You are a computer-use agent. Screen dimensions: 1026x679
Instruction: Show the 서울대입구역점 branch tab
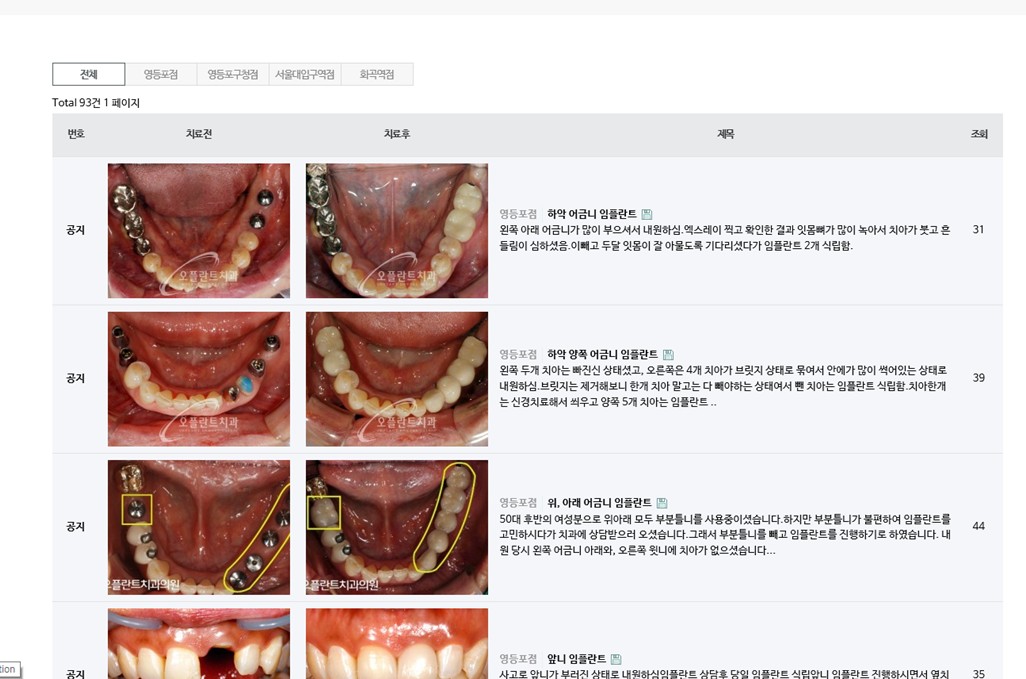pos(305,74)
